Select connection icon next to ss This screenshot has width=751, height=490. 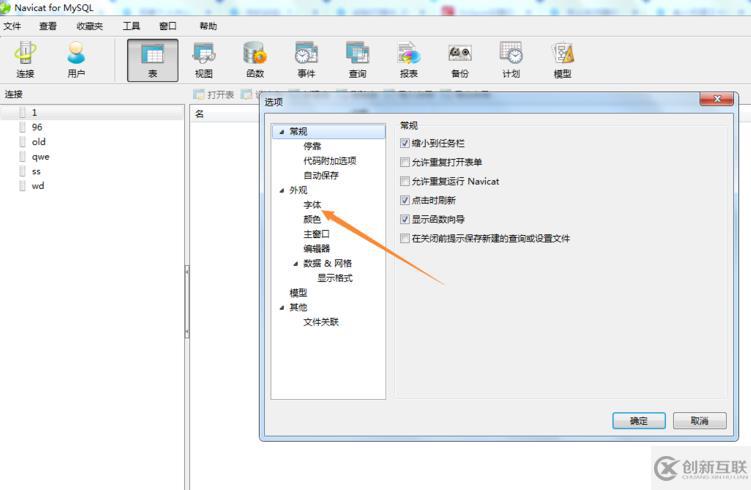coord(23,171)
